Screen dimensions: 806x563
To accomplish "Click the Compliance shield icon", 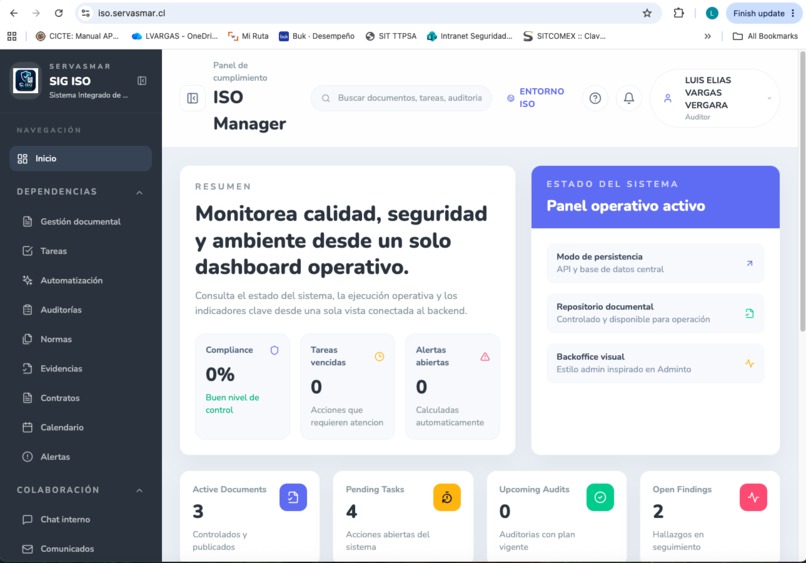I will [274, 350].
